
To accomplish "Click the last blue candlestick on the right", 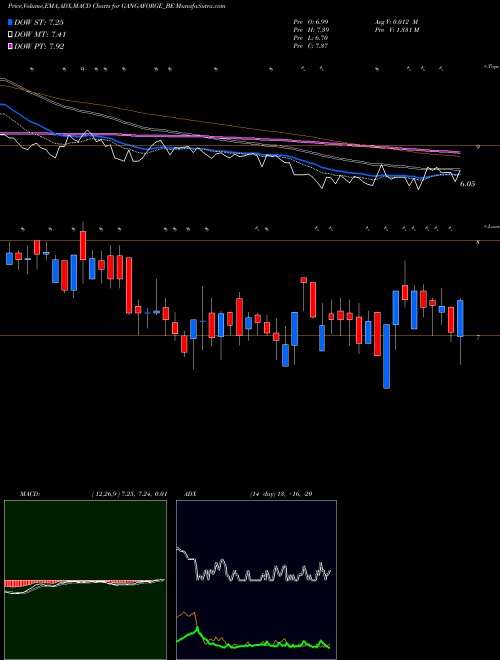I will tap(460, 318).
